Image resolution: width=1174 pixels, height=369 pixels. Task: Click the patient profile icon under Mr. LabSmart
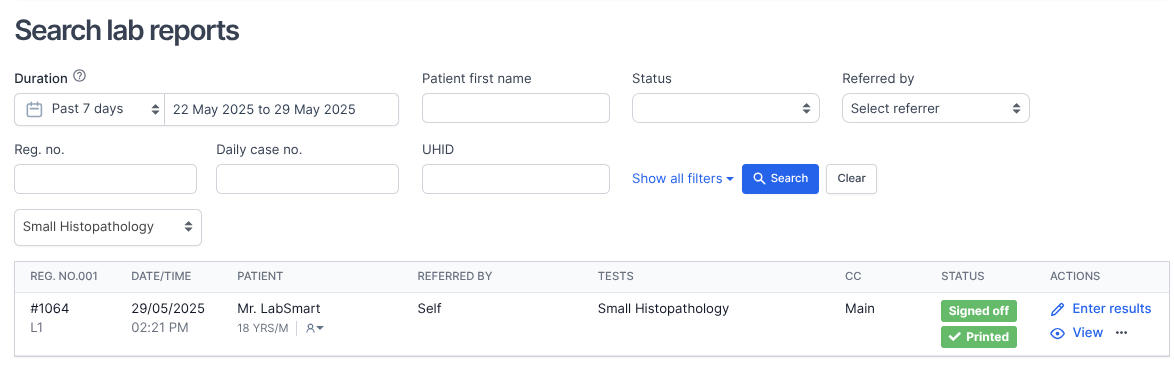coord(314,329)
